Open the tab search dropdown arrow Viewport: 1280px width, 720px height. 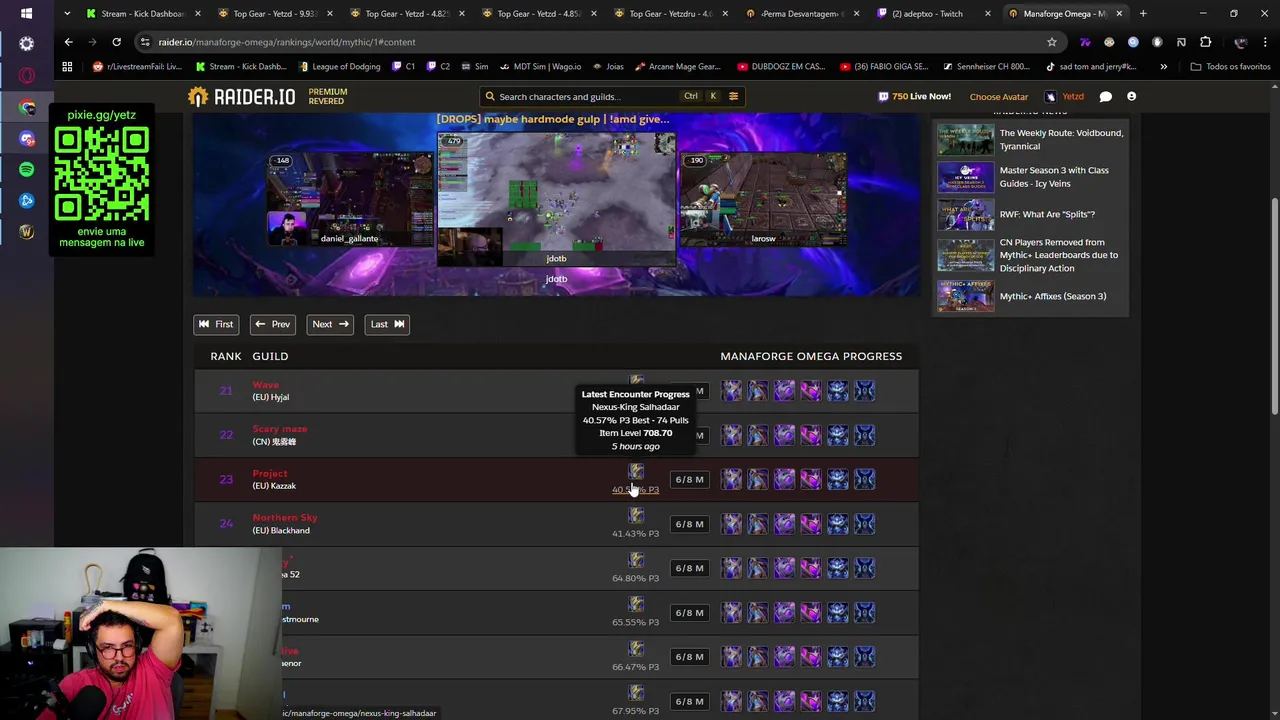point(66,13)
